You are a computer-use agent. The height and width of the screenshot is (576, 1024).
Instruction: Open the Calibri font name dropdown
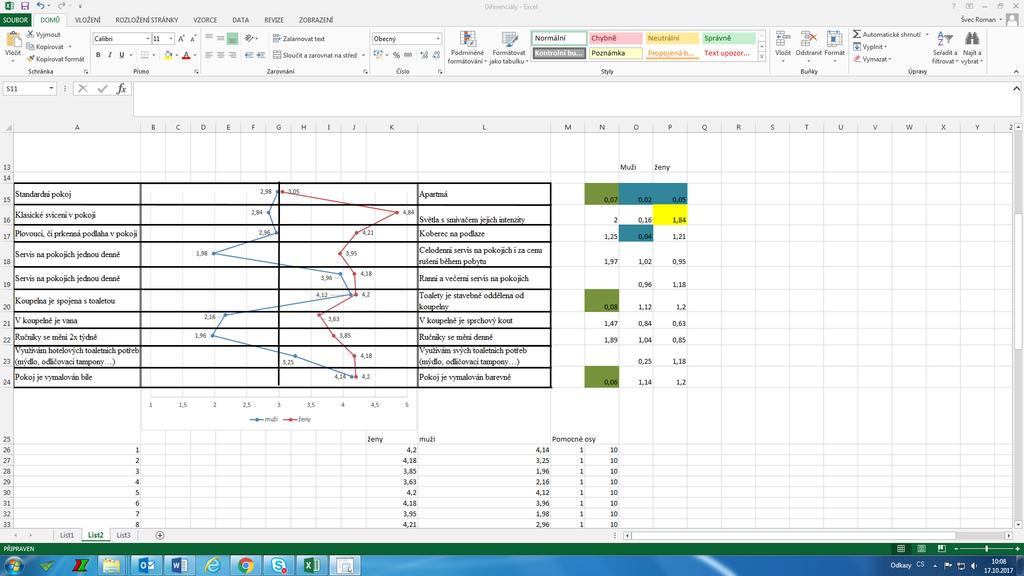[148, 39]
